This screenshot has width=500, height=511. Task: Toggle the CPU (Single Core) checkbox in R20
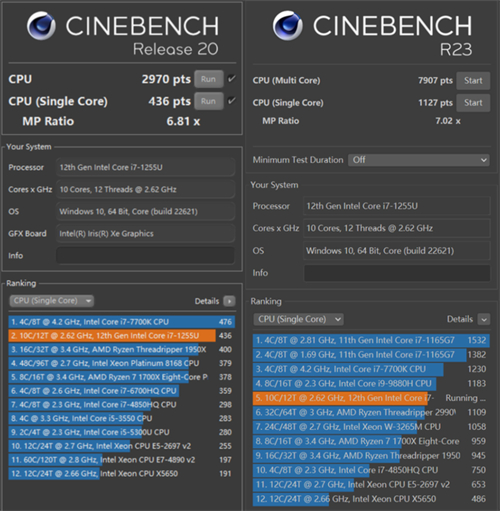pyautogui.click(x=232, y=101)
